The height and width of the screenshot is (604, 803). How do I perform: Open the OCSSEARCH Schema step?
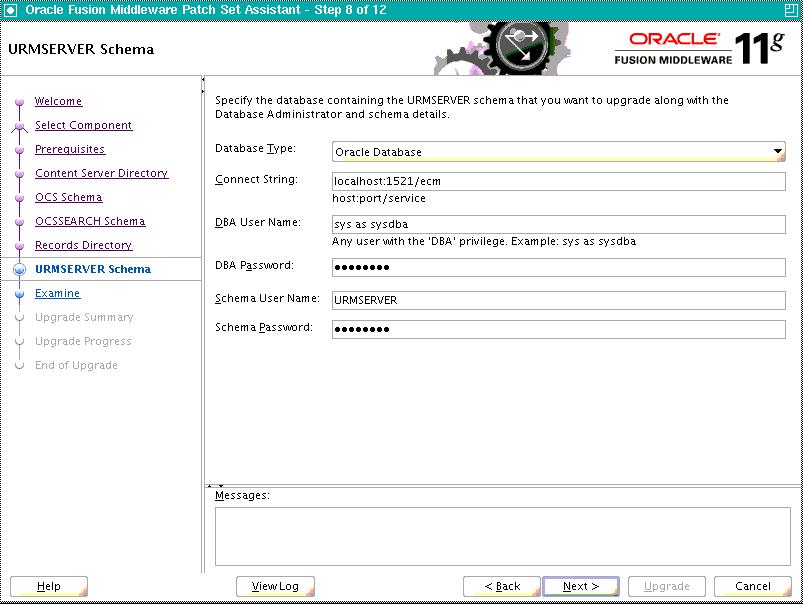tap(90, 222)
